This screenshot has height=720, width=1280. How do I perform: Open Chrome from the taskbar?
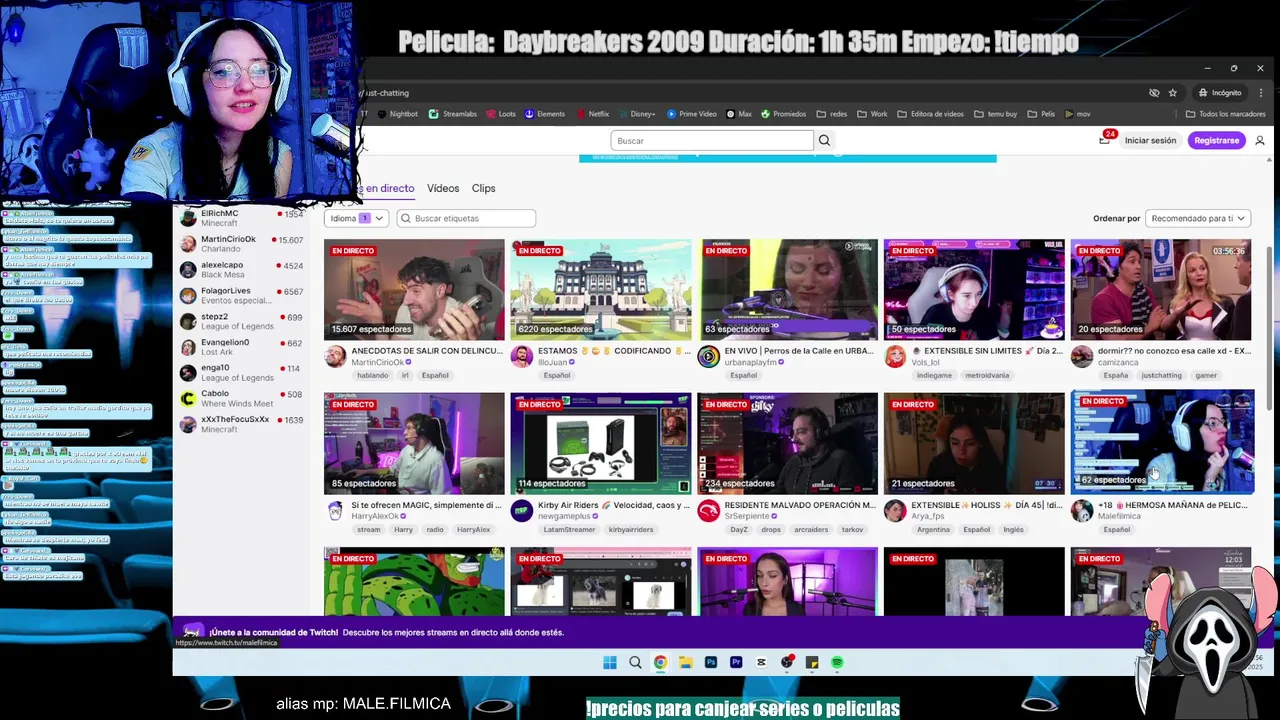661,662
